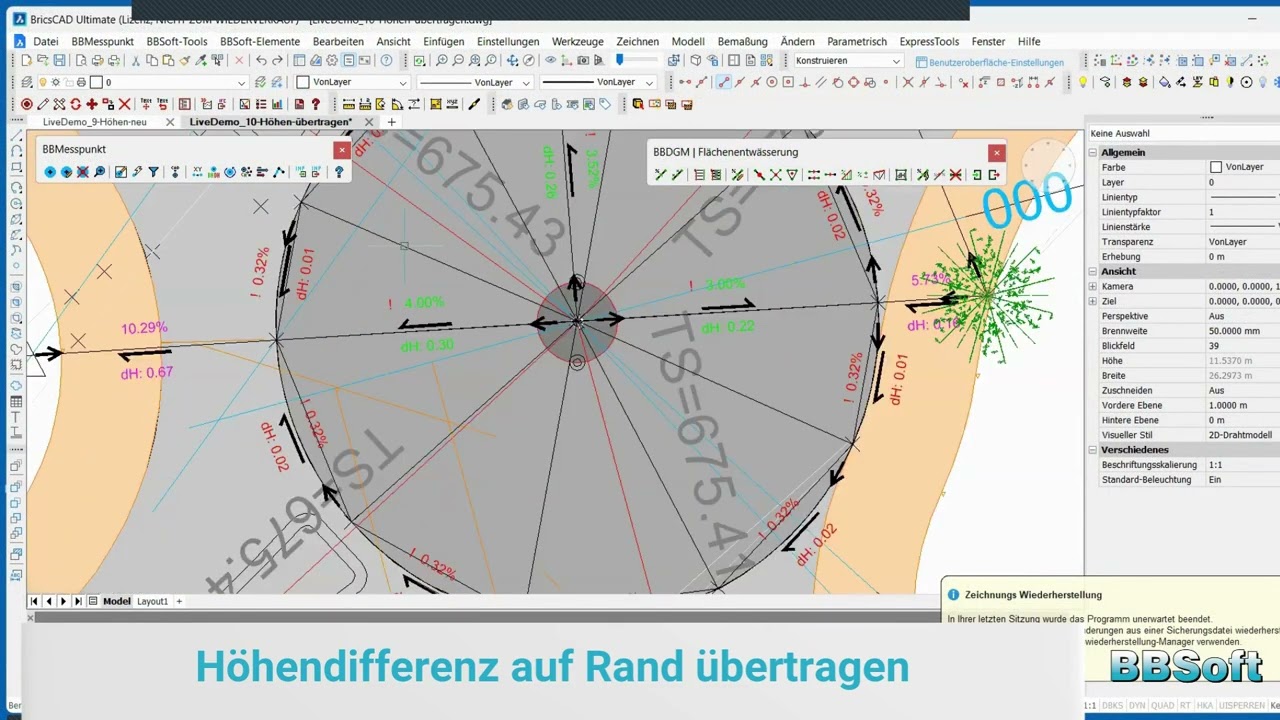Toggle the Intersection snap X icon
This screenshot has height=720, width=1280.
(908, 82)
